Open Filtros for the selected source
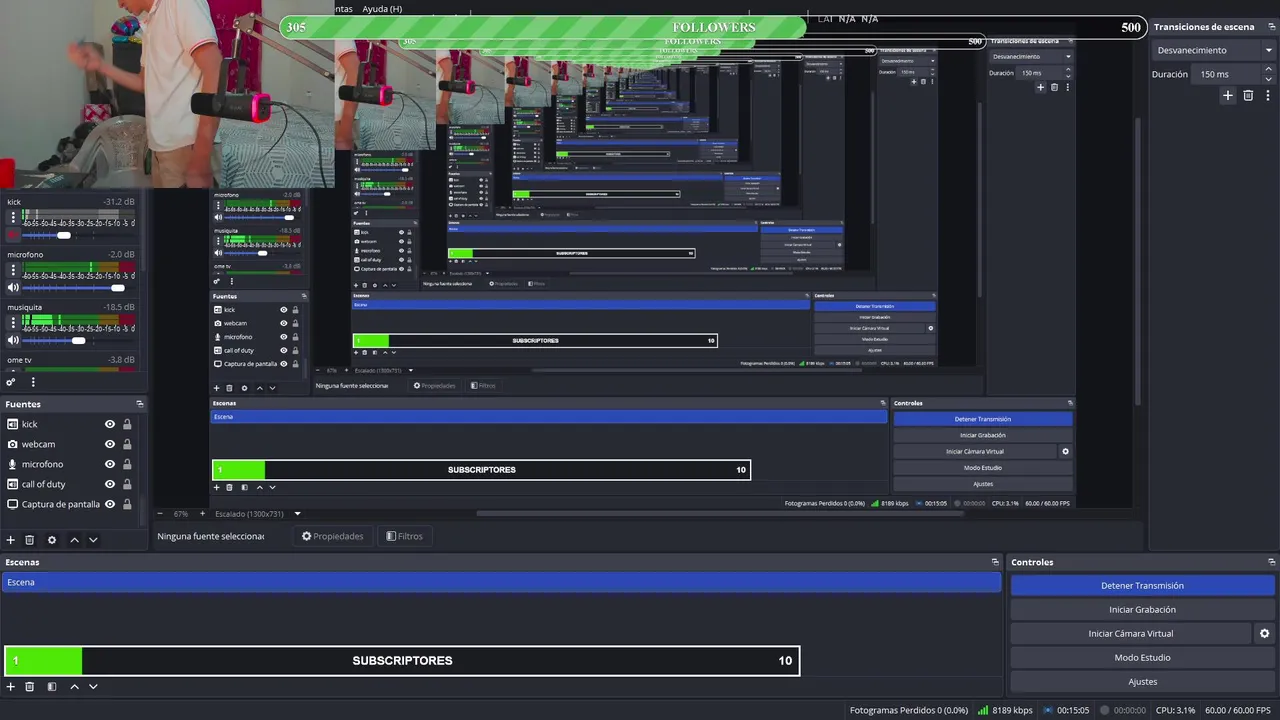 (x=404, y=536)
